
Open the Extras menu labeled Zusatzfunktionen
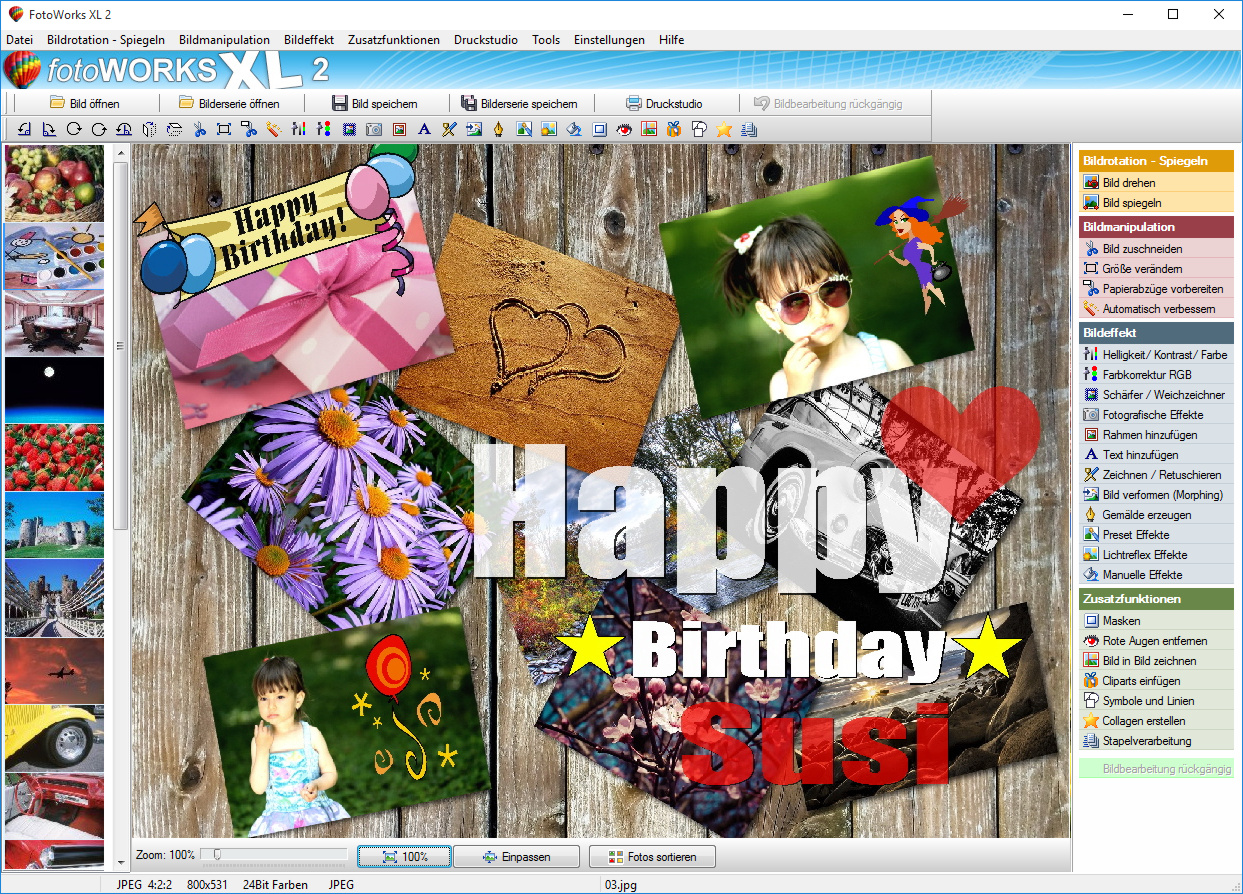point(394,40)
